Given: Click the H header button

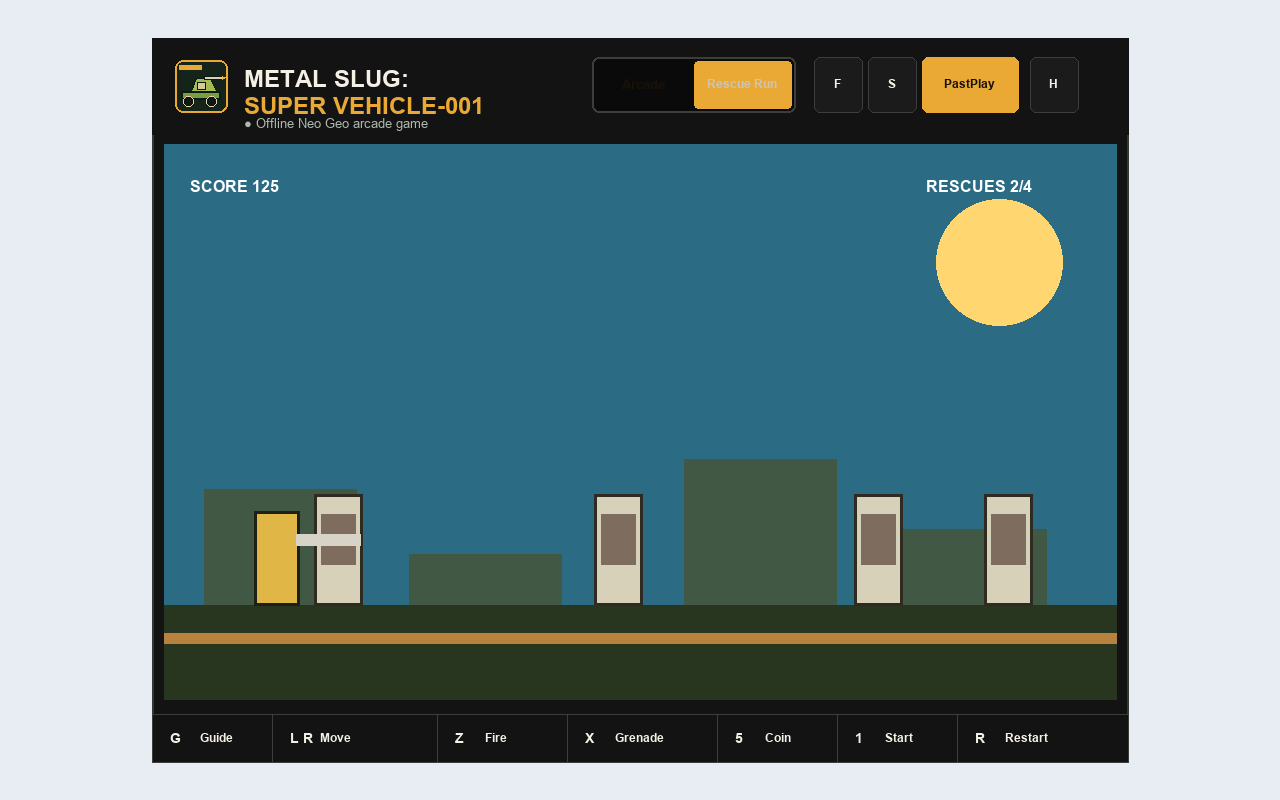Looking at the screenshot, I should [1054, 85].
